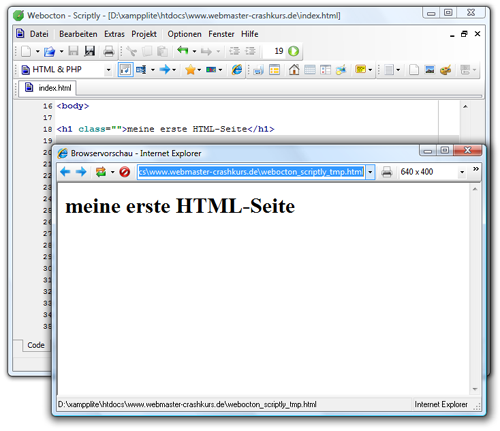The image size is (500, 431).
Task: Click the home house icon in toolbar
Action: coord(294,70)
